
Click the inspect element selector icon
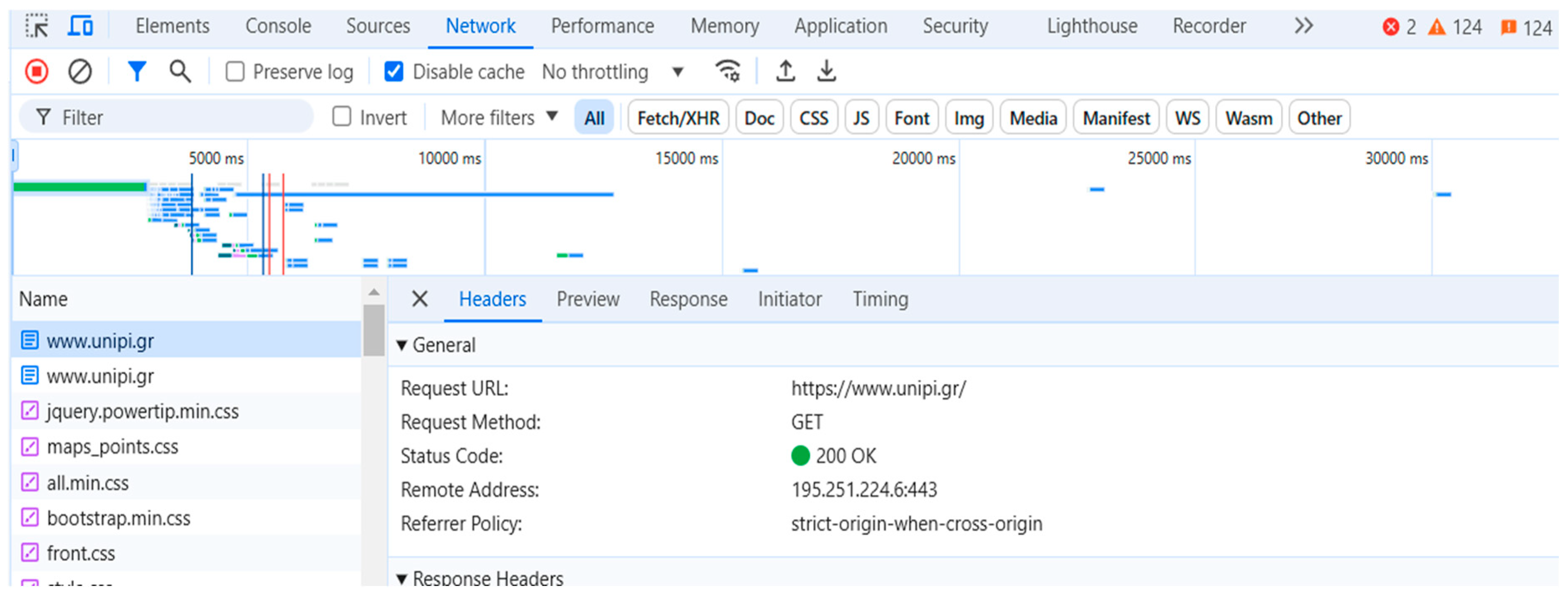37,26
